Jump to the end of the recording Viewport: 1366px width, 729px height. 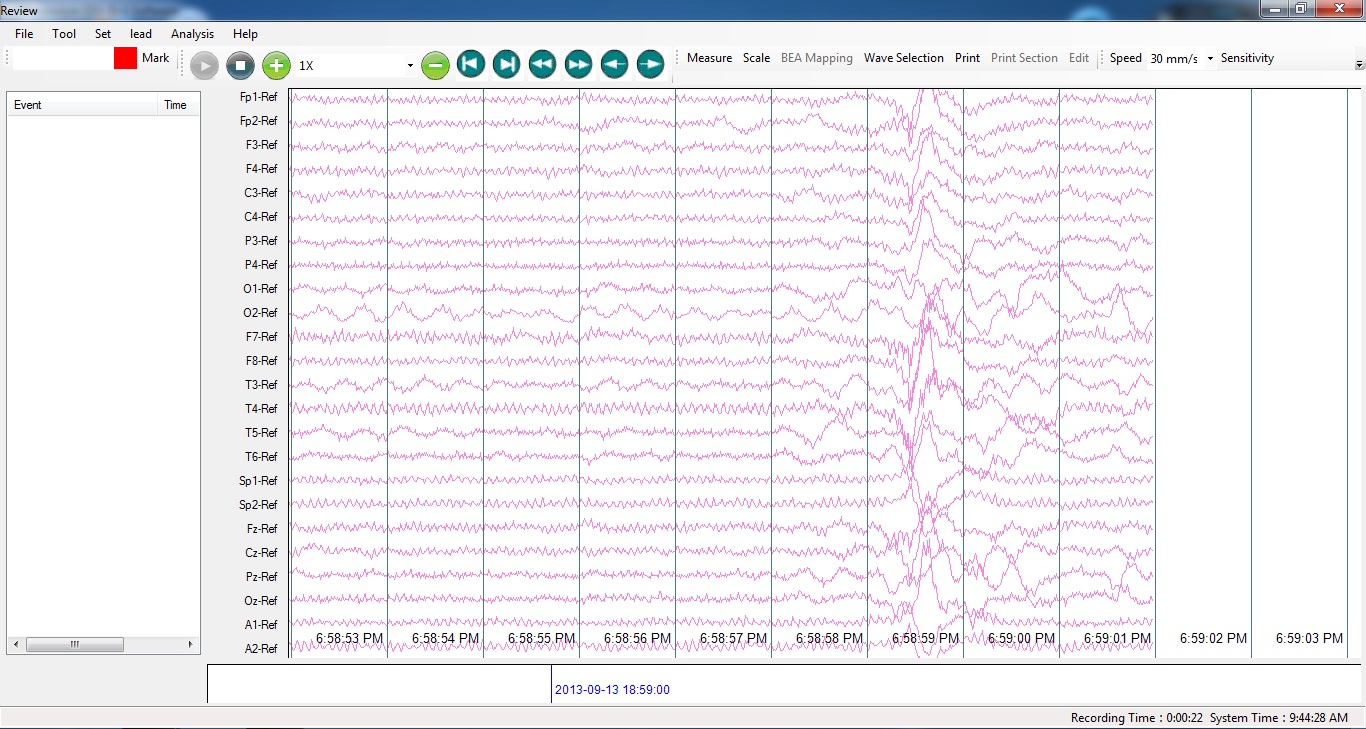pyautogui.click(x=507, y=65)
